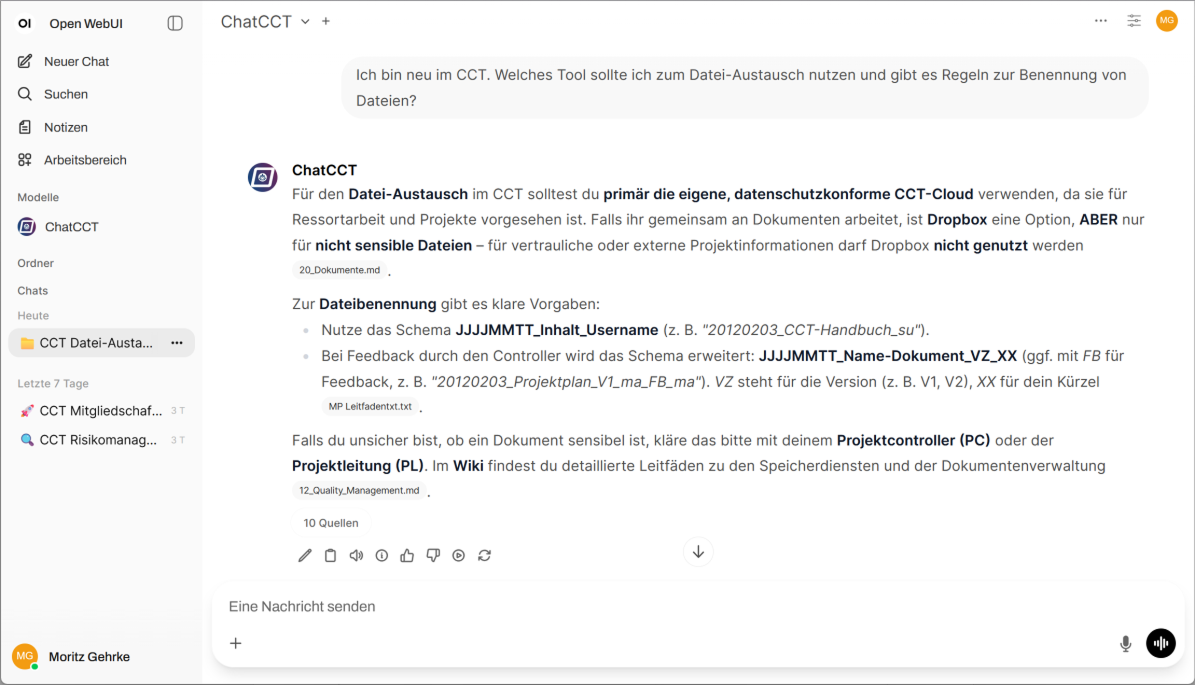
Task: Click the Eine Nachricht senden input field
Action: [x=660, y=606]
